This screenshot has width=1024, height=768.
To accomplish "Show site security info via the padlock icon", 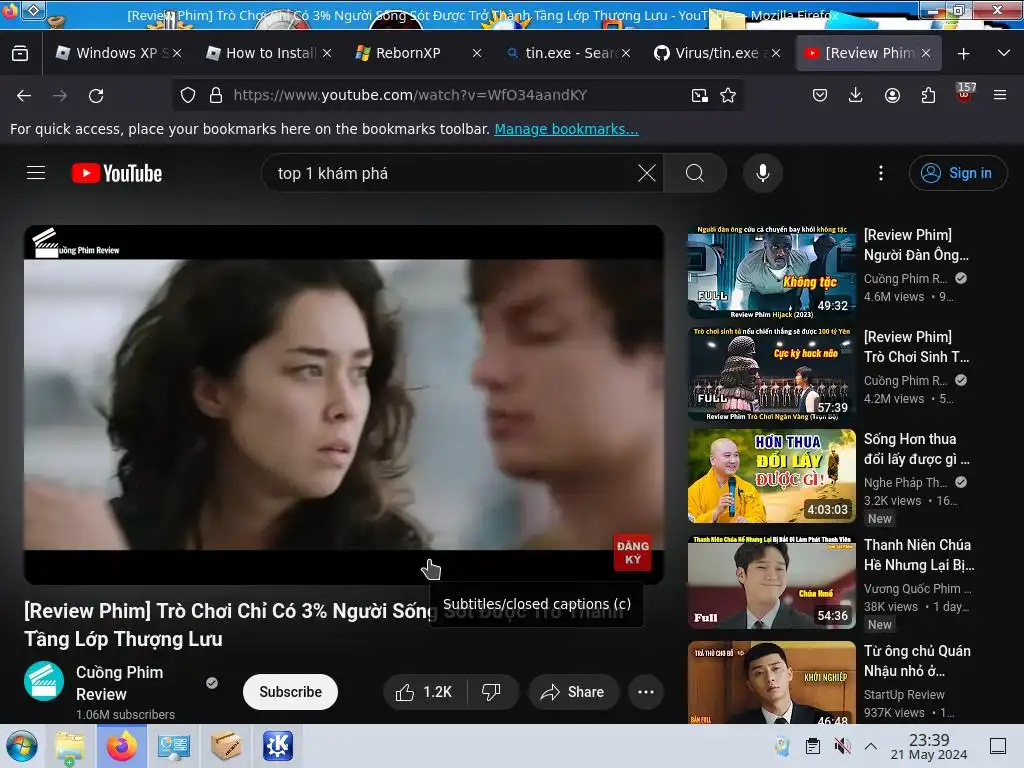I will point(216,95).
